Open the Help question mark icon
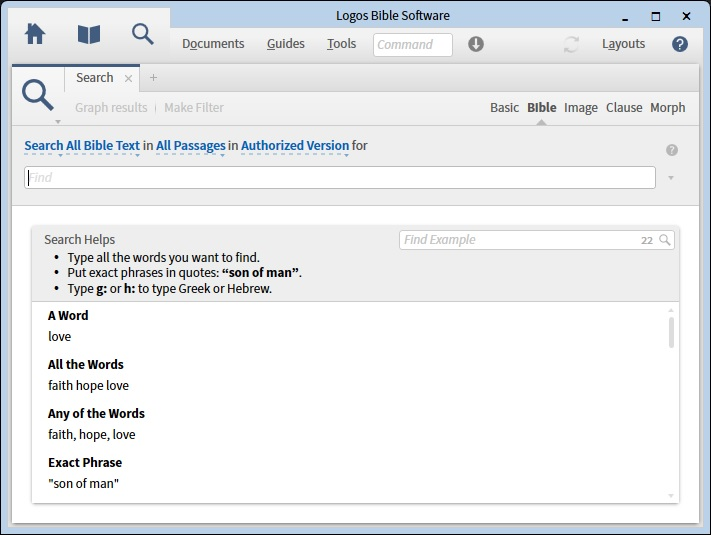 pos(680,44)
